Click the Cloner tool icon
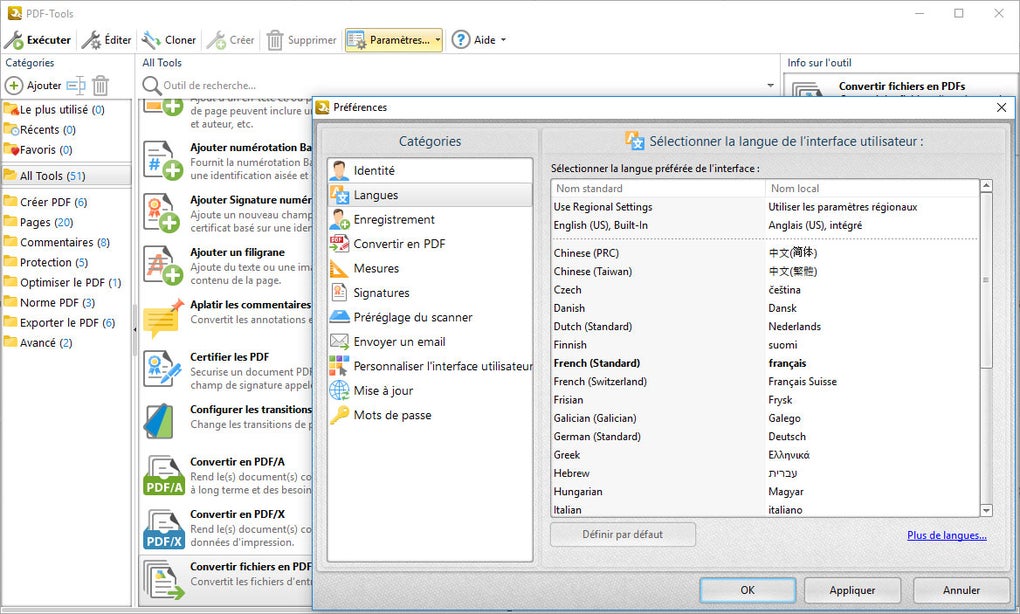The height and width of the screenshot is (614, 1020). pos(152,40)
